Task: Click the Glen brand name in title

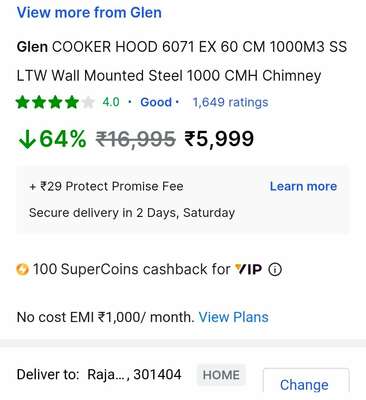Action: pyautogui.click(x=32, y=47)
